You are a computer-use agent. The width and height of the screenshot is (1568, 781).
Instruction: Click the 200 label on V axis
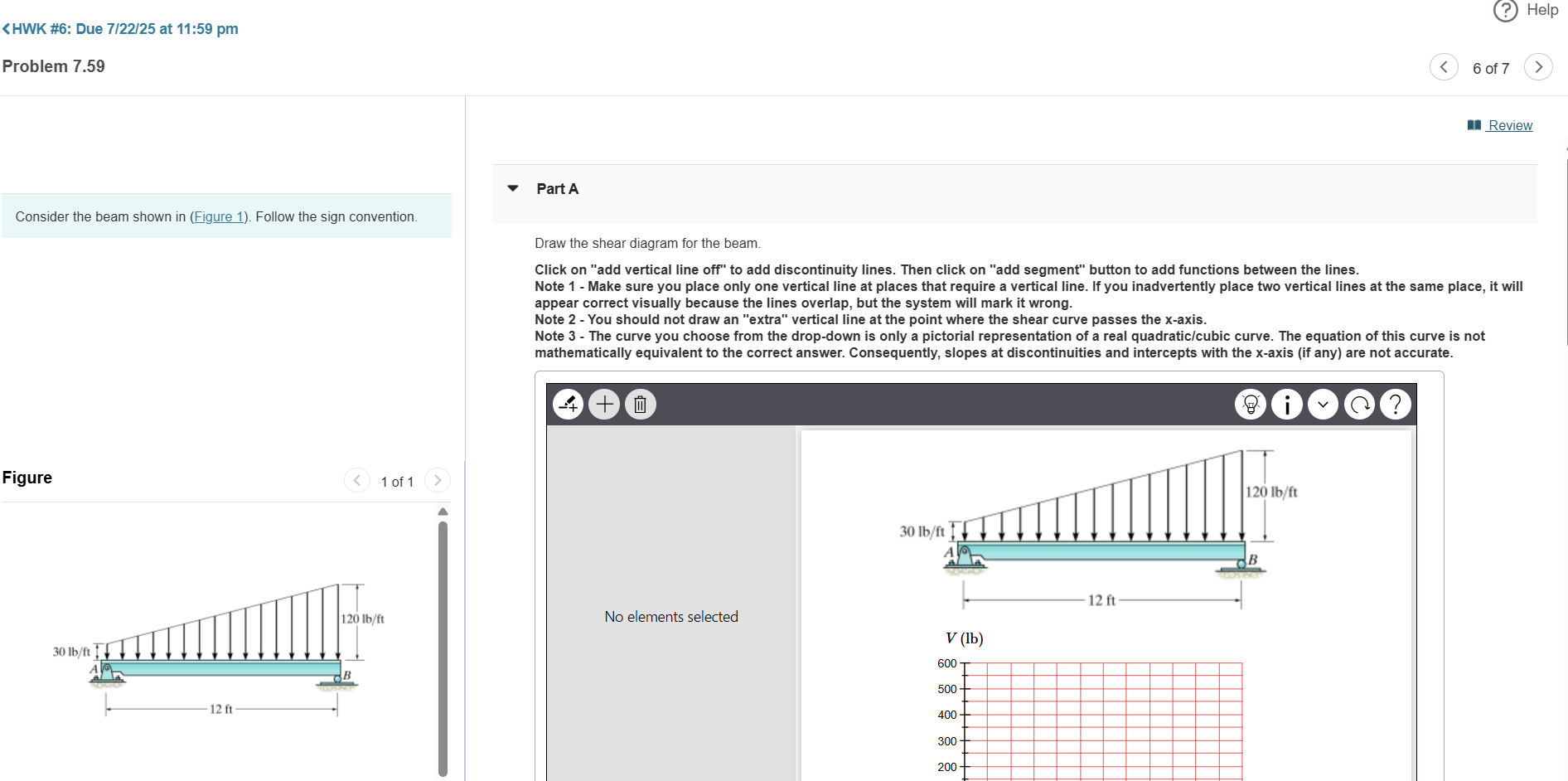pos(947,767)
